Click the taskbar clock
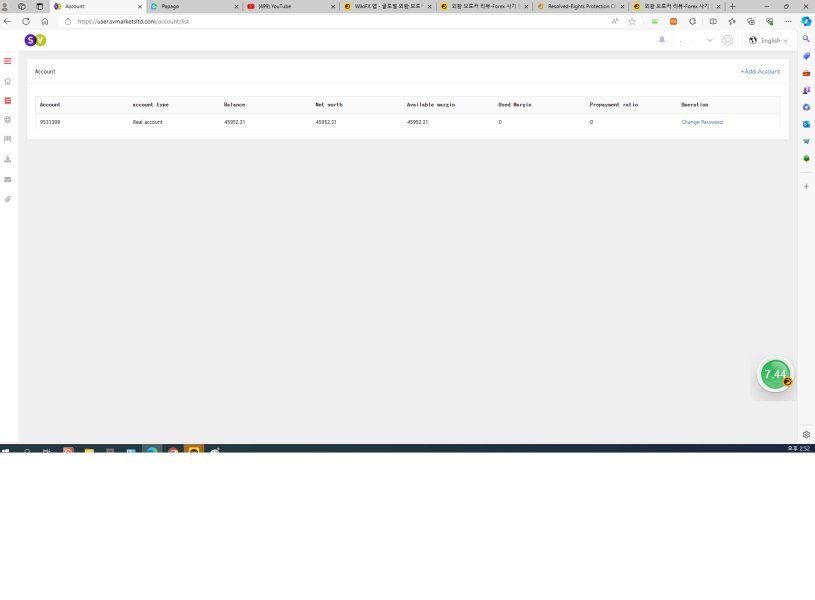The width and height of the screenshot is (815, 600). click(x=798, y=448)
